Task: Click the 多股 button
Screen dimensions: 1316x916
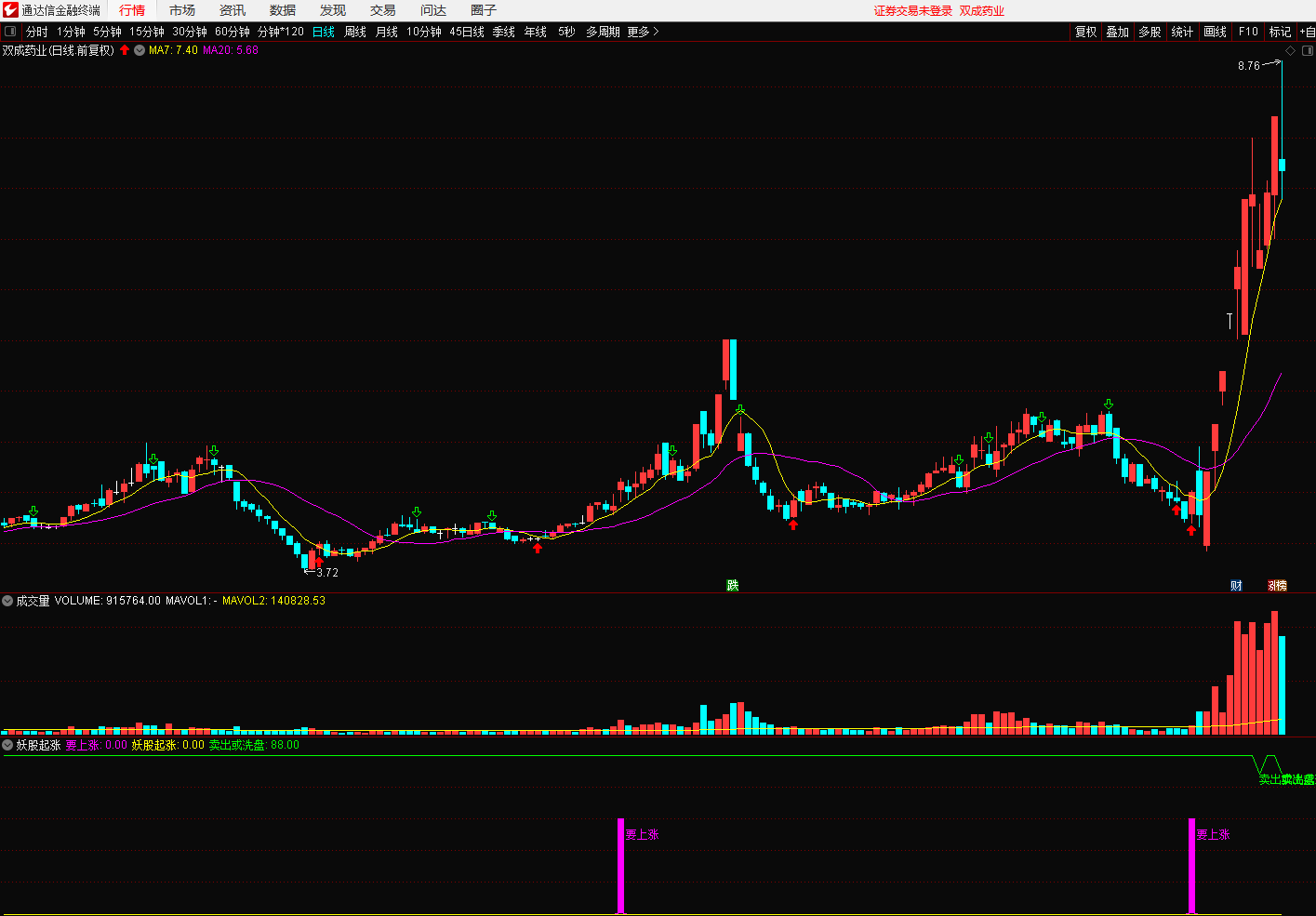Action: point(1150,32)
